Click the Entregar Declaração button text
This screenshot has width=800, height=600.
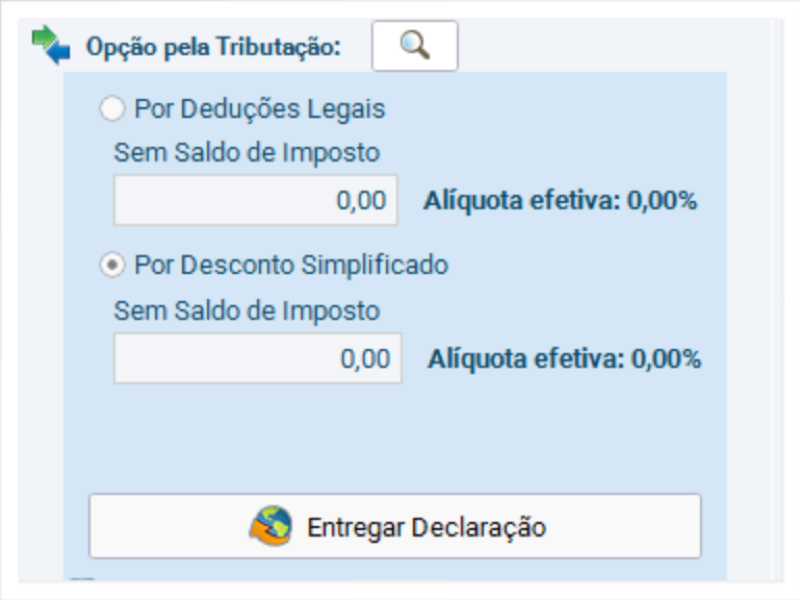coord(426,527)
